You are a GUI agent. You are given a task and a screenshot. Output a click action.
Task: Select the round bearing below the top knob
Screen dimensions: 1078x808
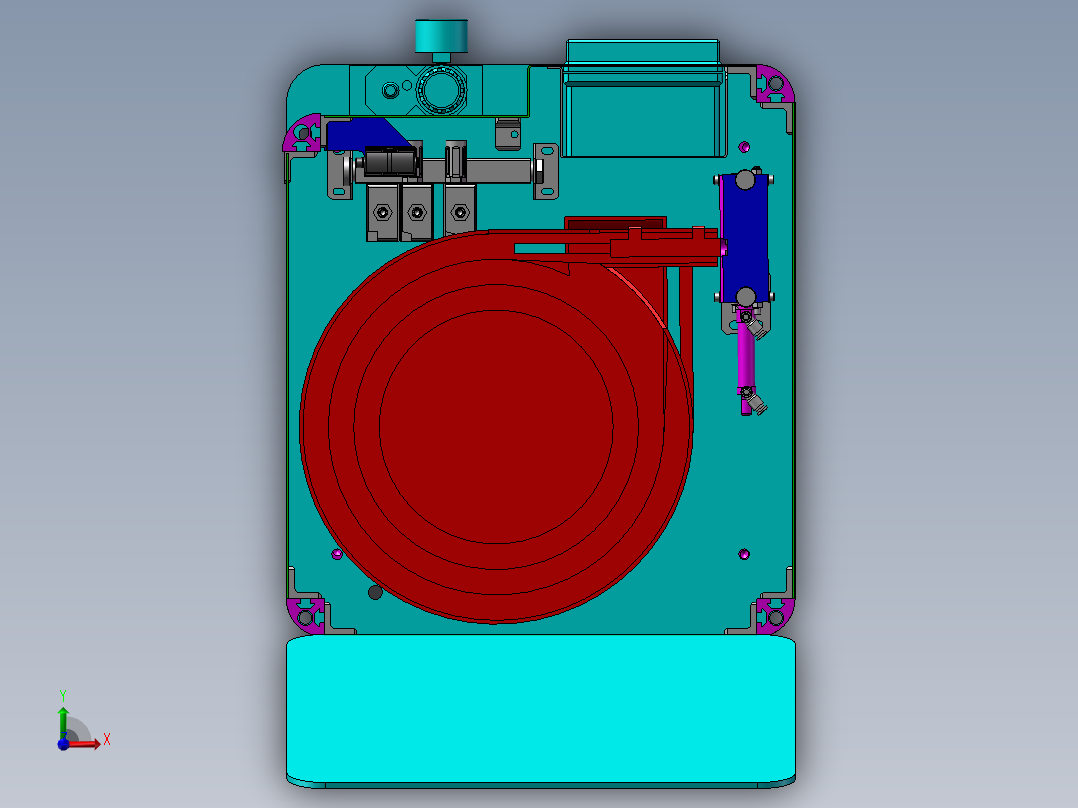tap(441, 90)
